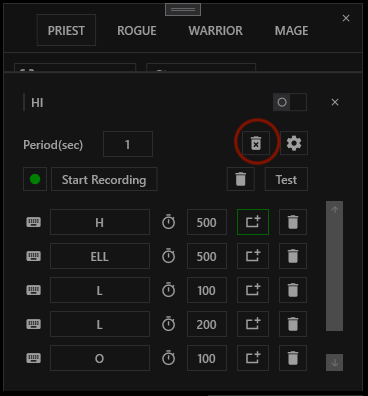The height and width of the screenshot is (396, 368).
Task: Delete the H row
Action: click(293, 222)
